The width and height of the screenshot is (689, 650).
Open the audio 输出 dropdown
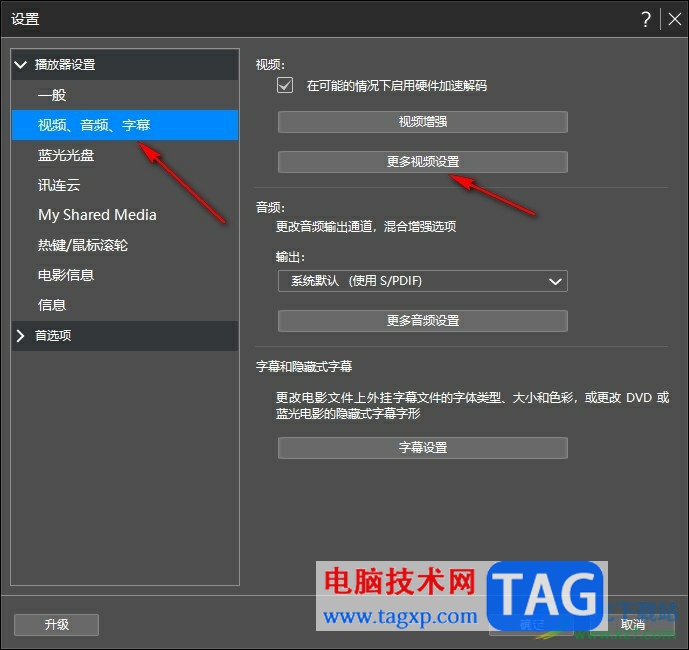pos(423,281)
